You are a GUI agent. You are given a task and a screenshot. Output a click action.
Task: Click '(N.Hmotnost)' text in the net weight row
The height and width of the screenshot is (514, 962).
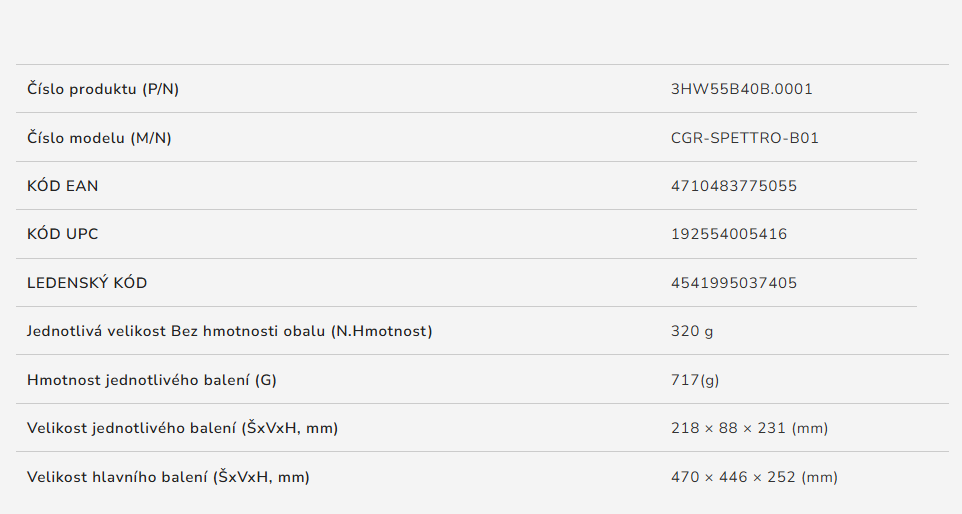pos(381,331)
